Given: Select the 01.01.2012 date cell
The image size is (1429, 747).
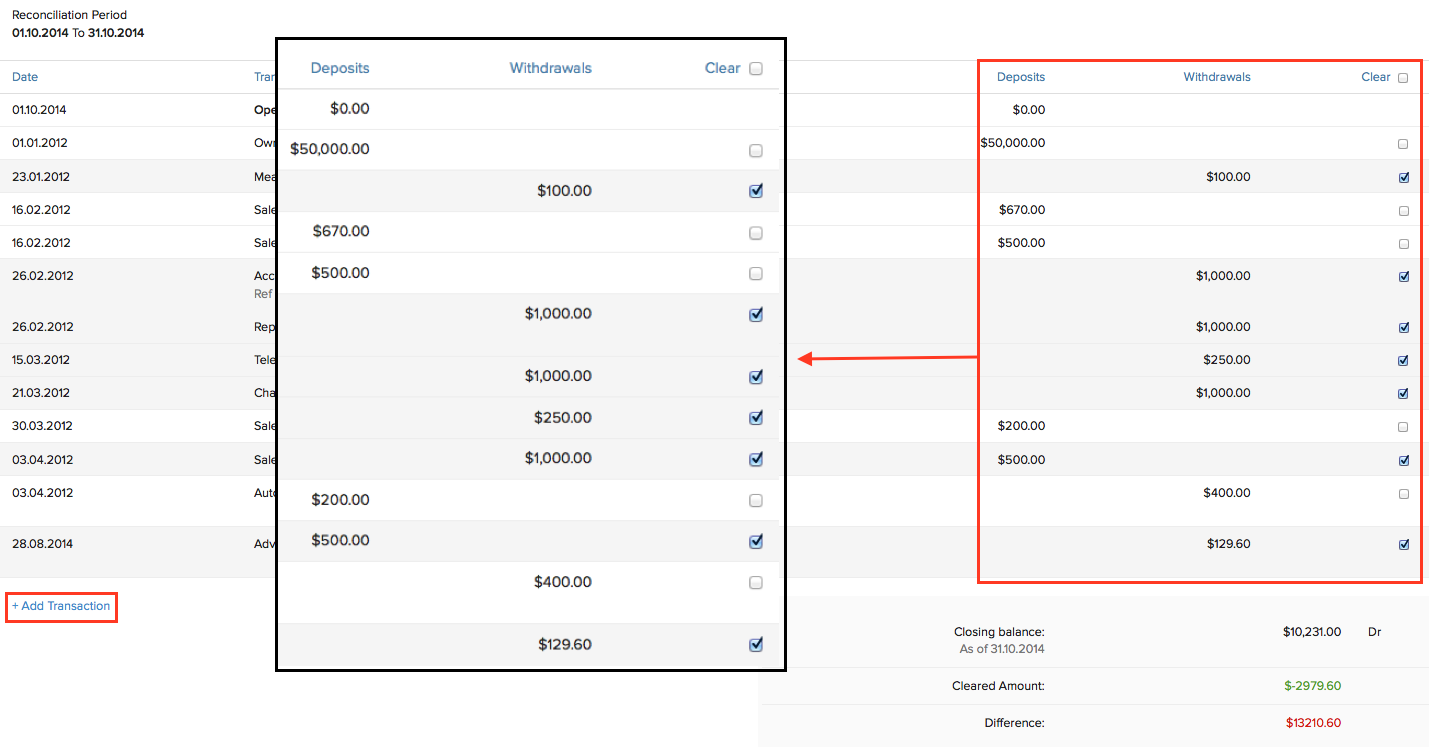Looking at the screenshot, I should coord(40,143).
